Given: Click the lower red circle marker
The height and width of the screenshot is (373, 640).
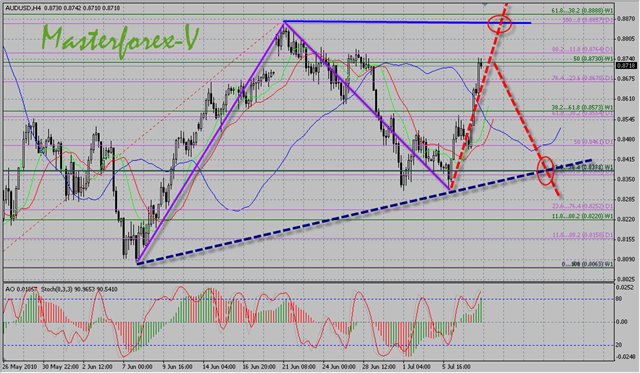Looking at the screenshot, I should tap(545, 170).
